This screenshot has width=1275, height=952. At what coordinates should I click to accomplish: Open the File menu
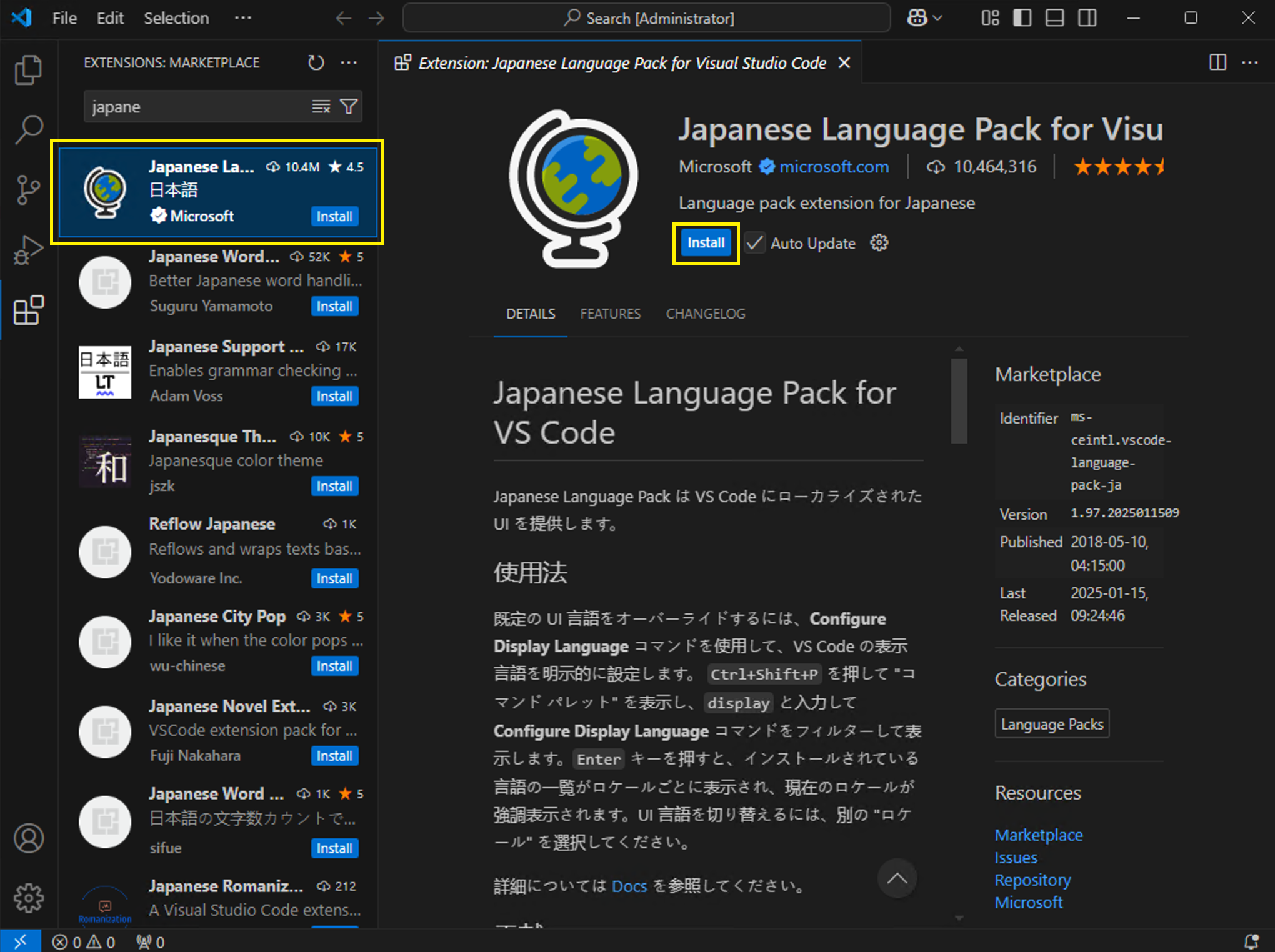(64, 18)
